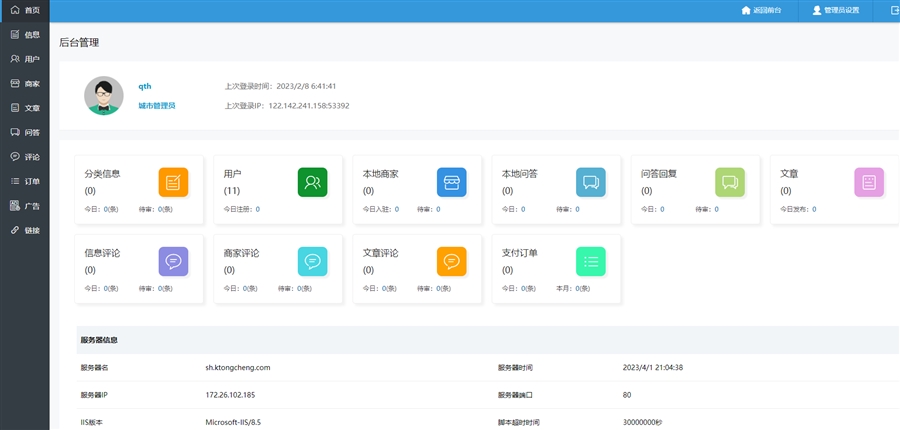Screen dimensions: 900x430
Task: Click the blue 本地商家 shop icon
Action: click(451, 182)
